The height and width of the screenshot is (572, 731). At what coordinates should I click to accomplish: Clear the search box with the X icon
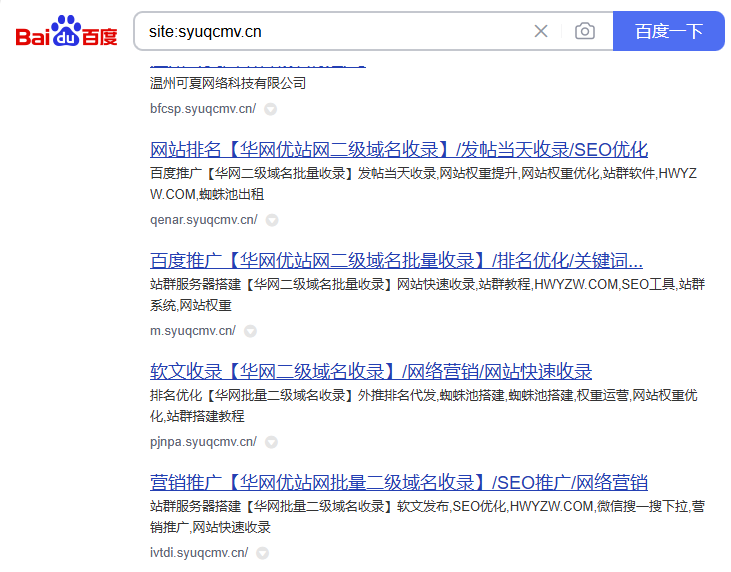point(541,31)
